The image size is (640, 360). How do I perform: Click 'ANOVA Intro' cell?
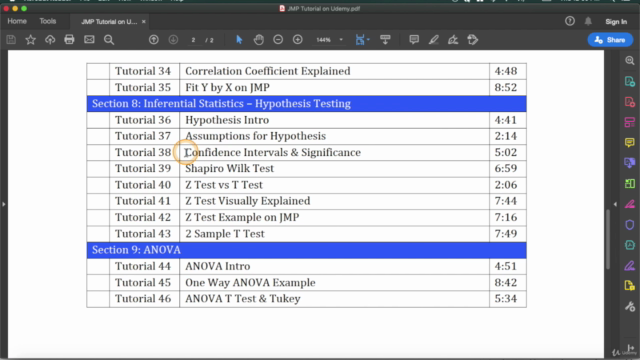tap(334, 266)
